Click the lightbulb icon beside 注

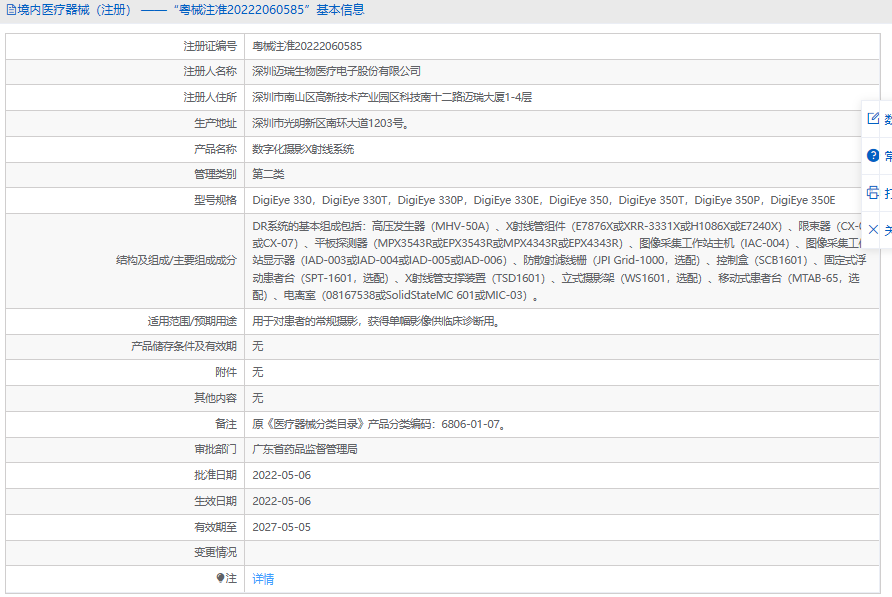point(221,578)
